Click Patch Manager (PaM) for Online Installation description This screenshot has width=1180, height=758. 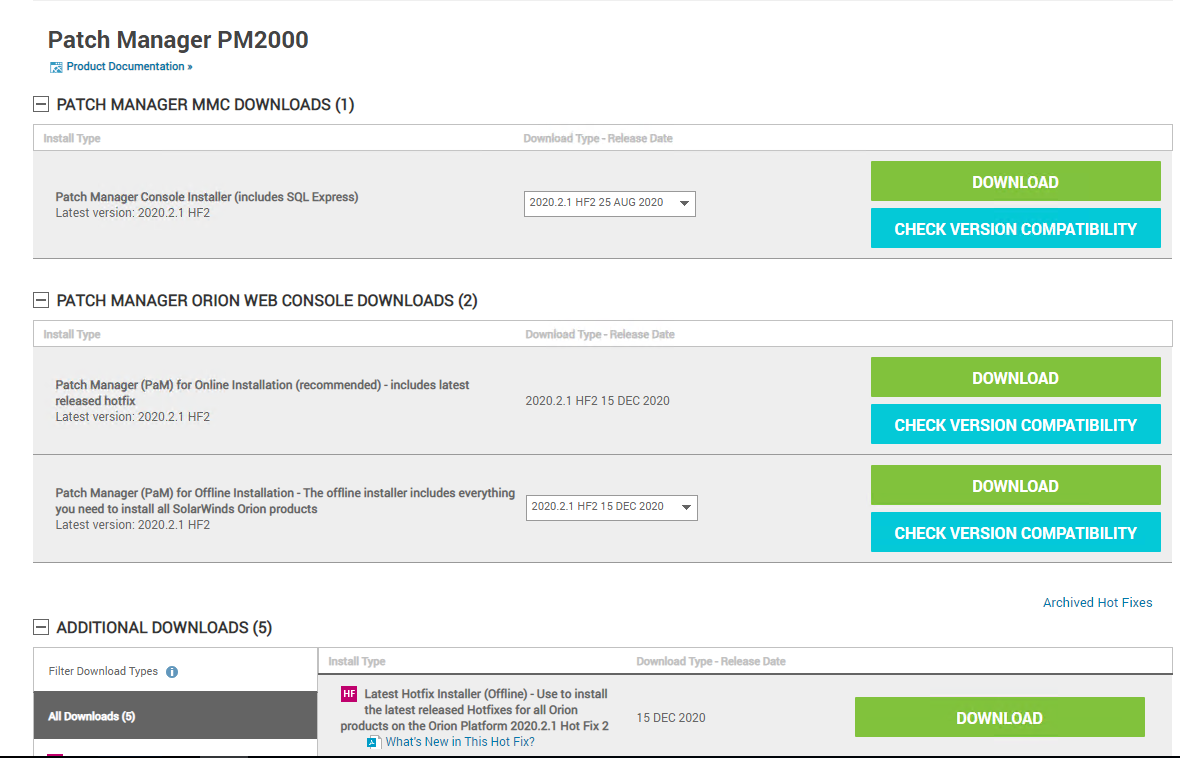point(262,393)
